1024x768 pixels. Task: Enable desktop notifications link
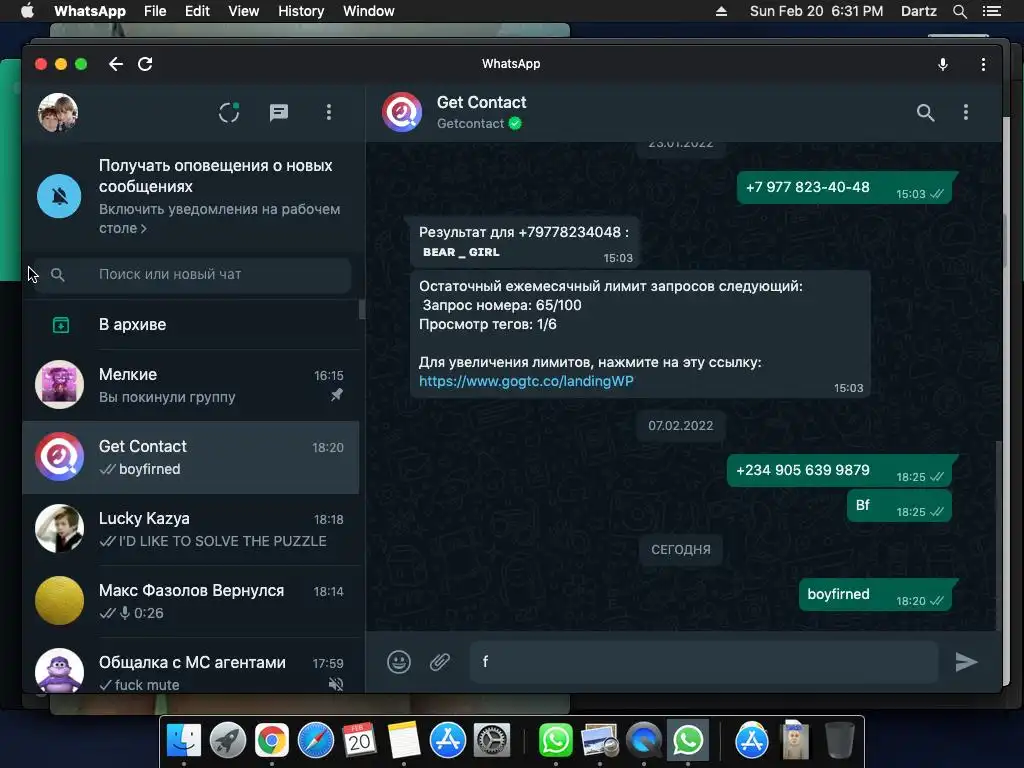click(x=219, y=219)
